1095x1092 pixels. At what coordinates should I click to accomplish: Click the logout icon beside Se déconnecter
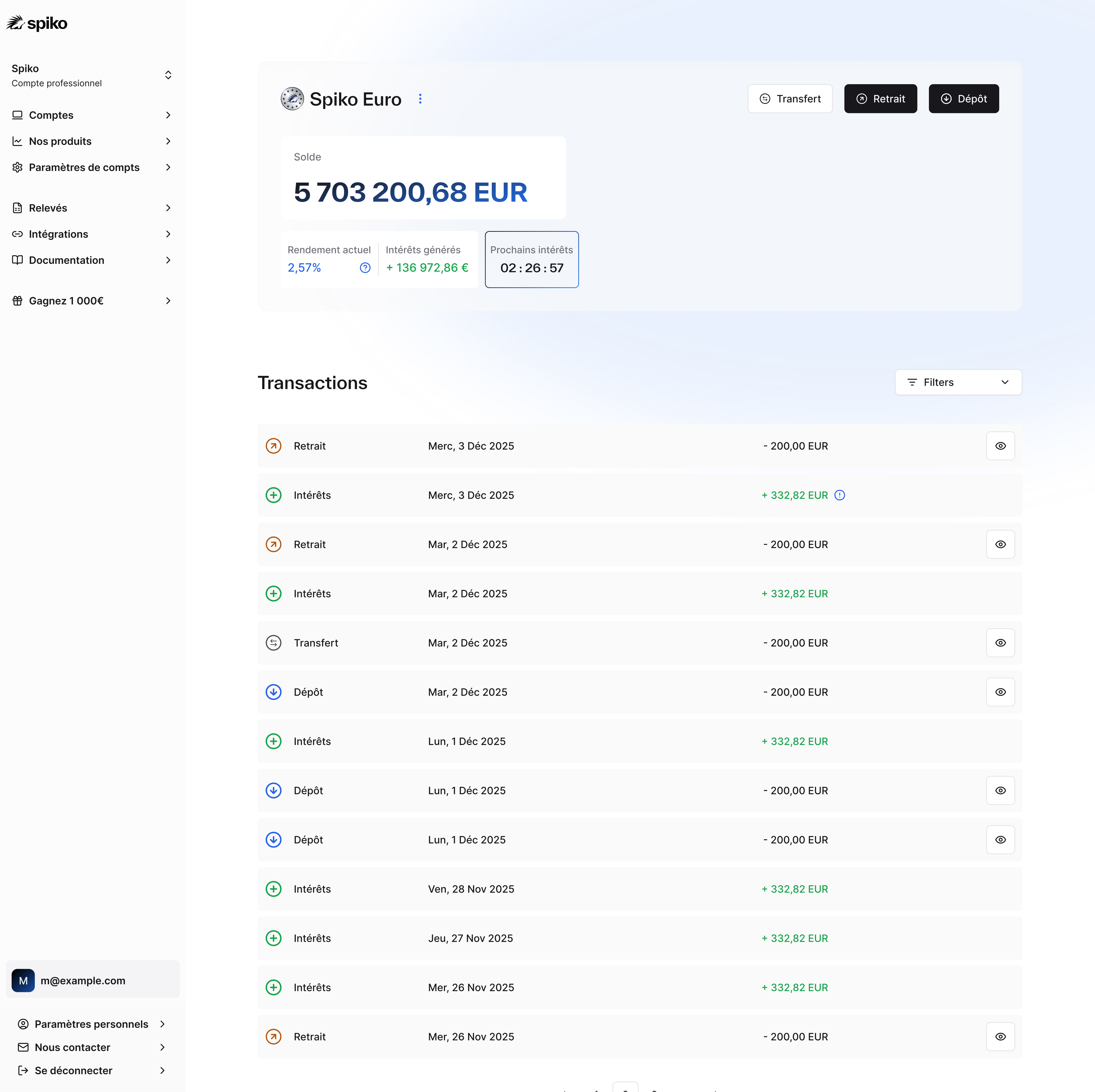(23, 1070)
